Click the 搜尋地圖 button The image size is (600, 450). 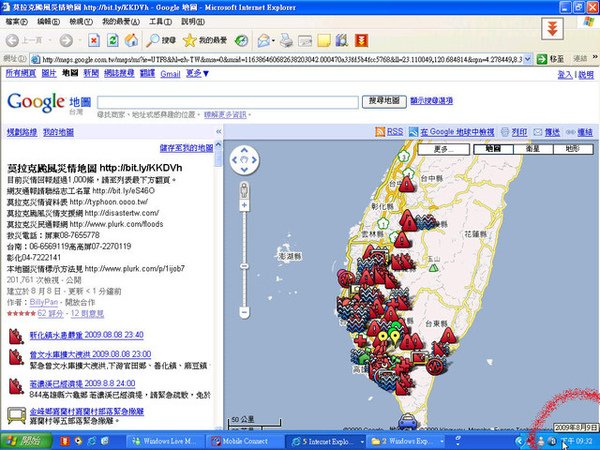[384, 101]
